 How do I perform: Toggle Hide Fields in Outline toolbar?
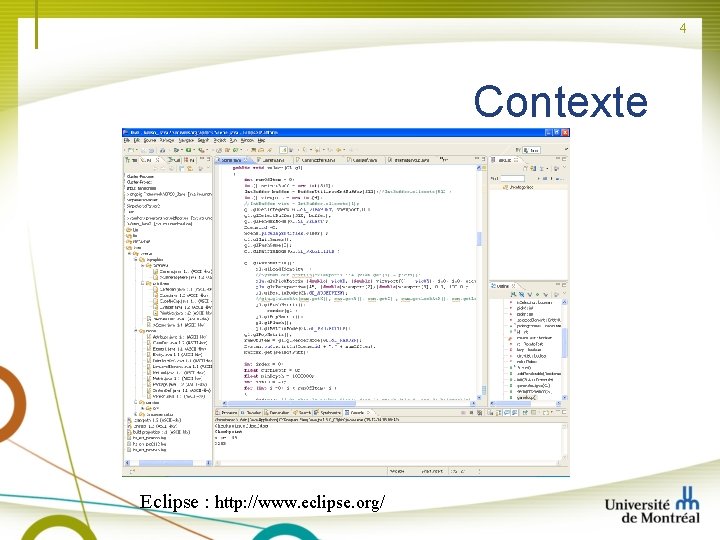click(522, 294)
